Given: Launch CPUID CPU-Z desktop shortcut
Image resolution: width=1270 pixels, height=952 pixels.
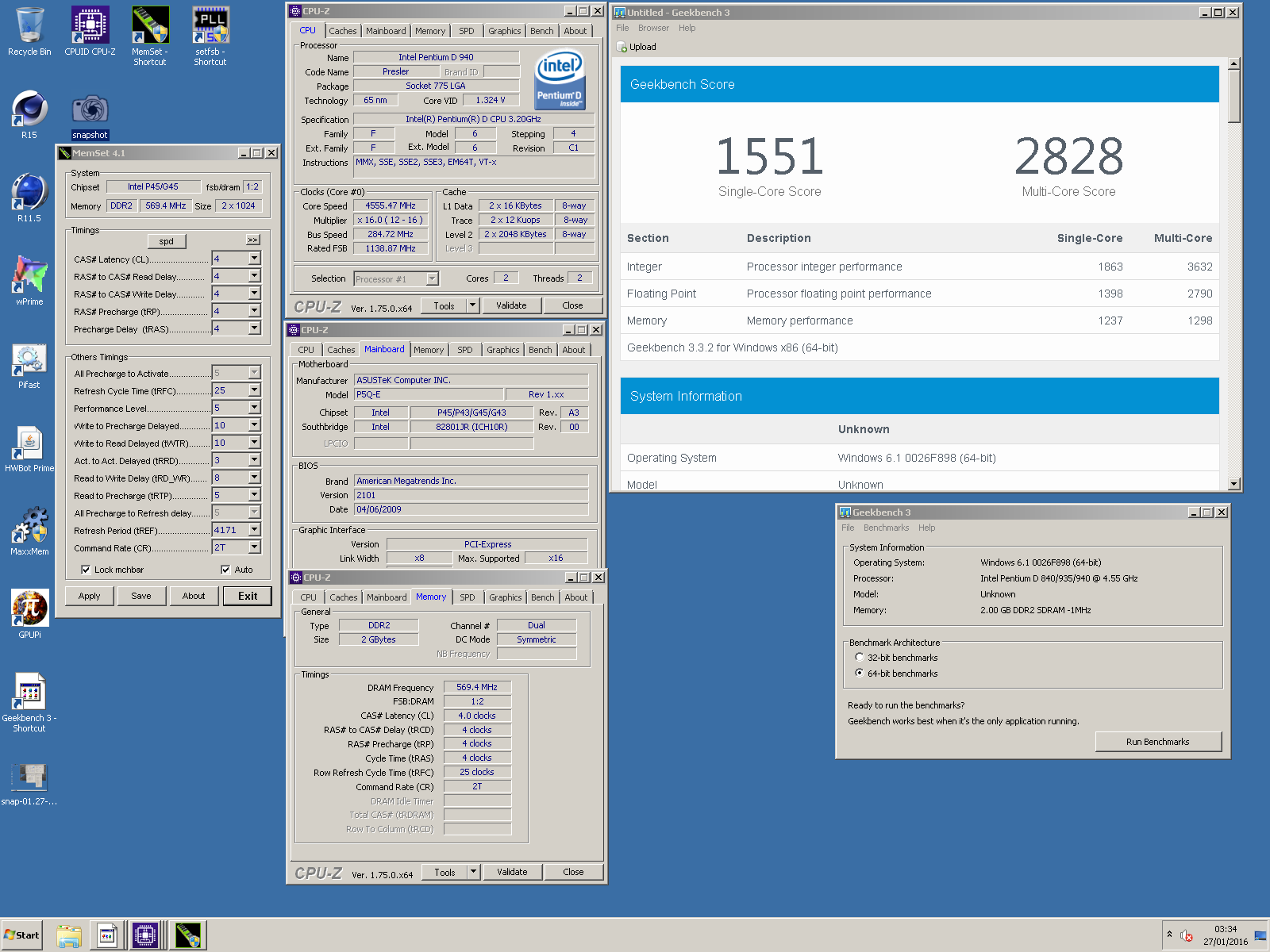Looking at the screenshot, I should tap(90, 32).
